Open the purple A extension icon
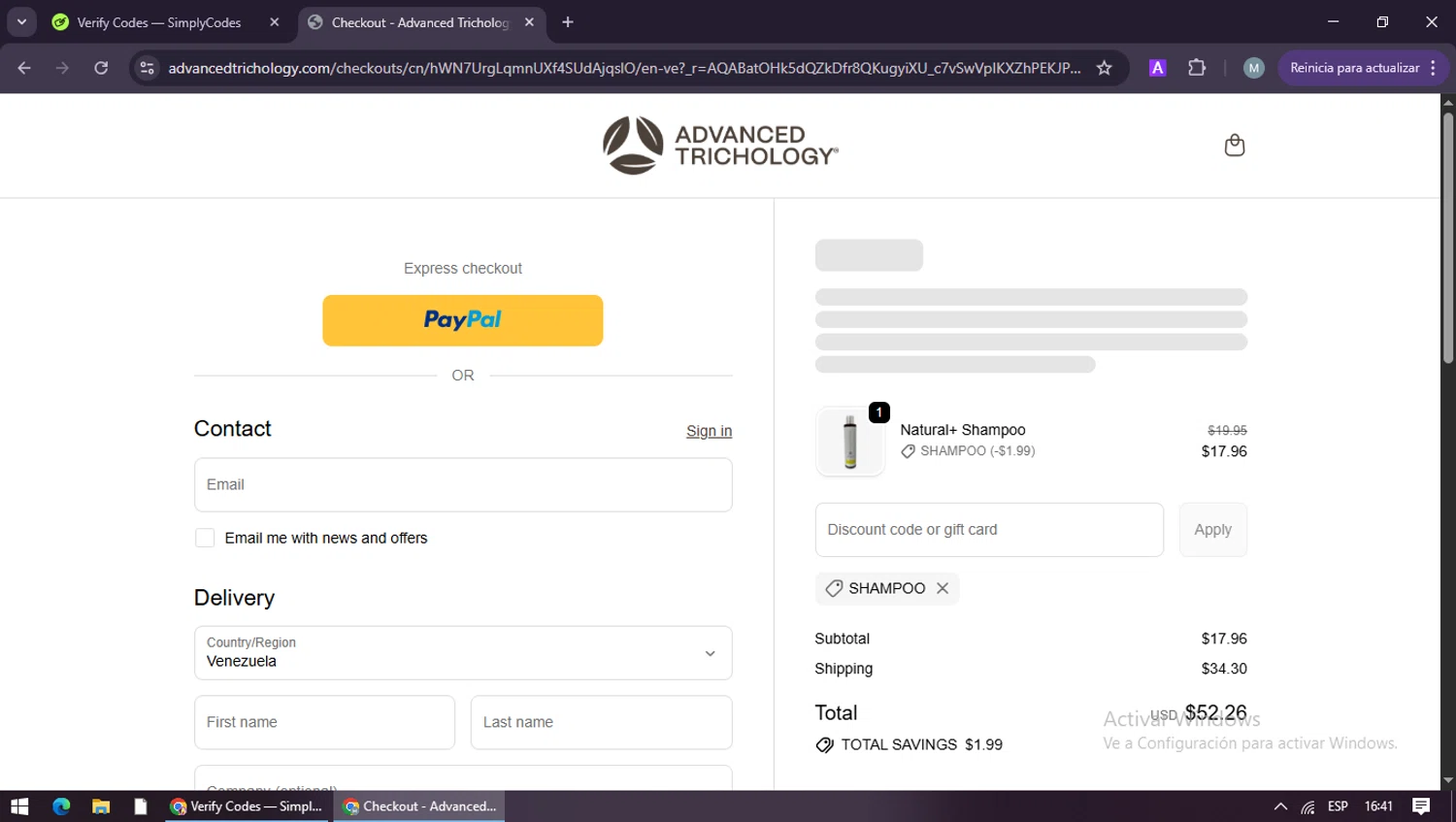The height and width of the screenshot is (822, 1456). [1157, 68]
